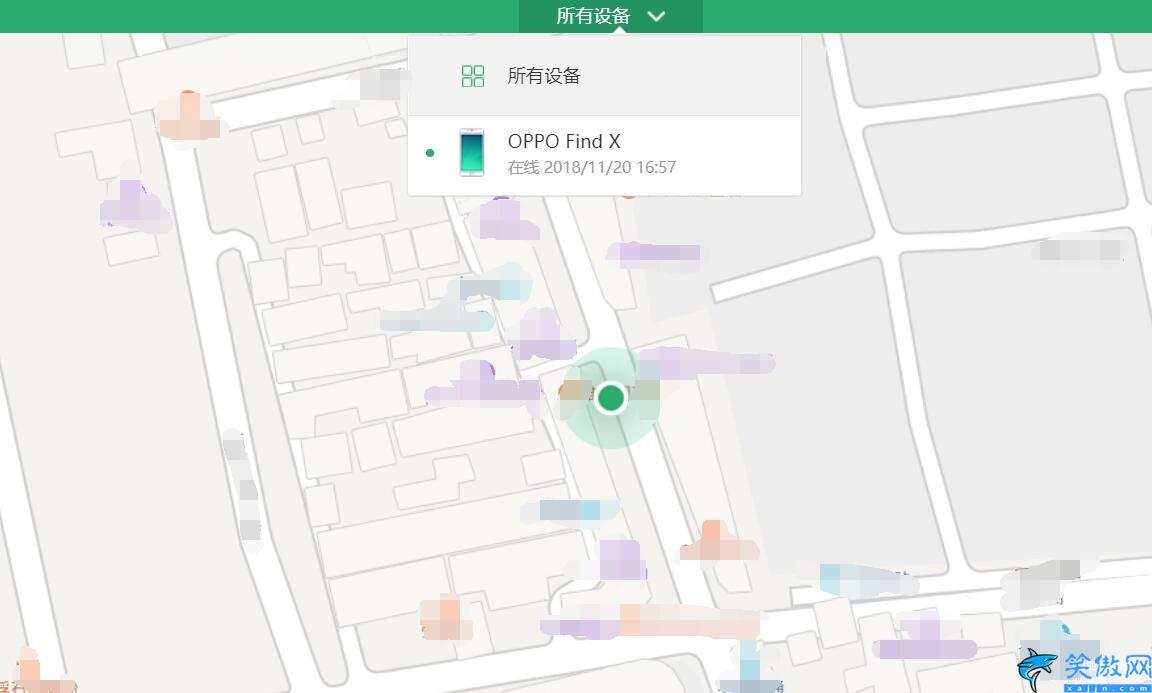Click the online timestamp 2018/11/20 16:57
Screen dimensions: 1152x693
pos(610,168)
